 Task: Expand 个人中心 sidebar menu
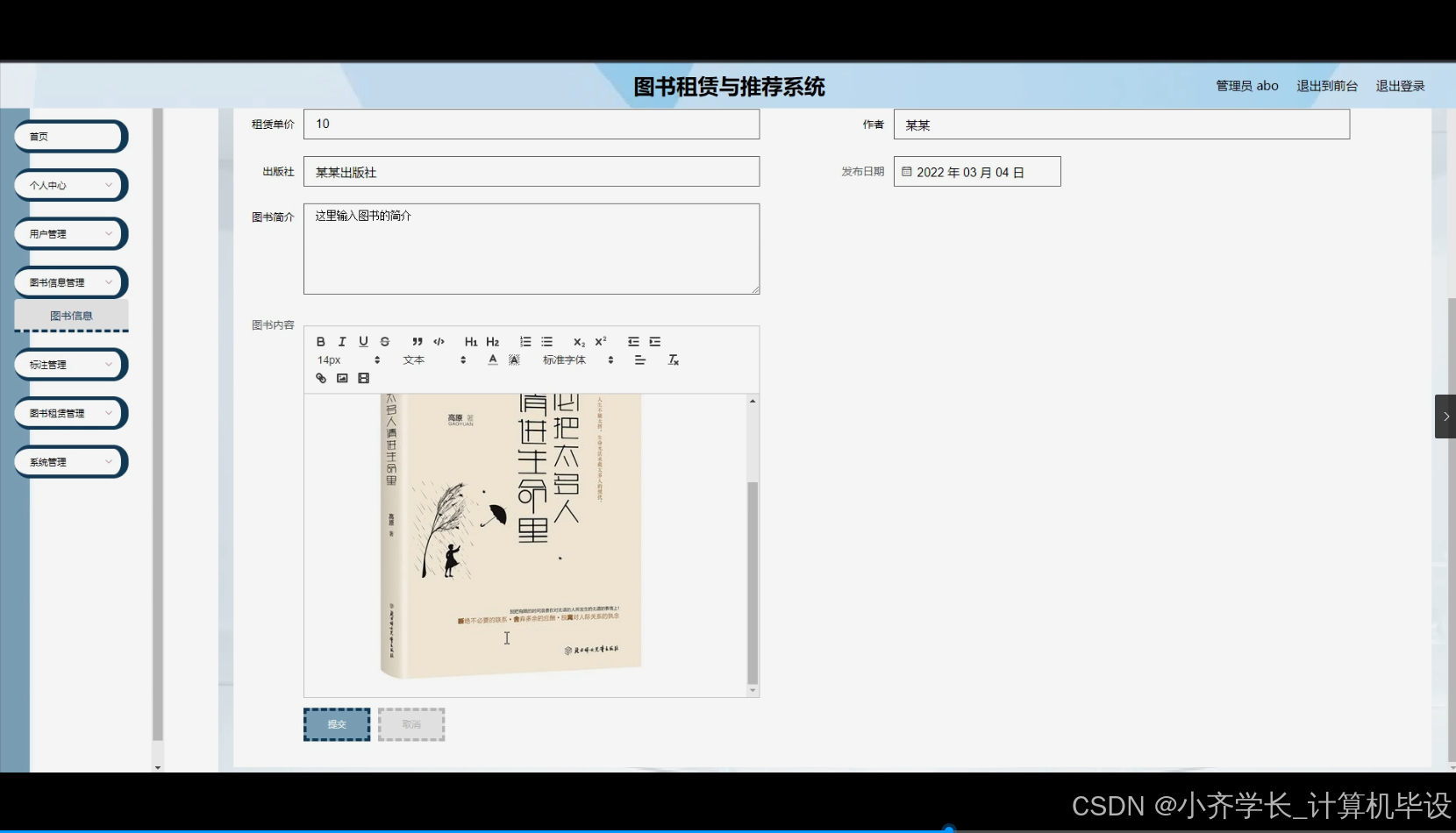pos(71,185)
